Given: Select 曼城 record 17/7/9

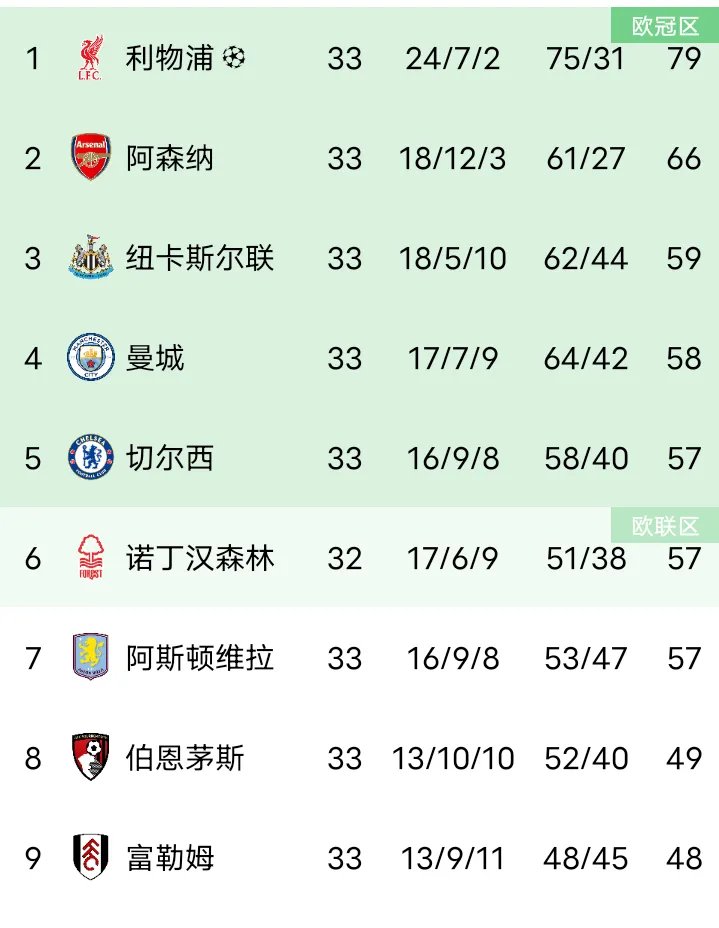Looking at the screenshot, I should click(453, 359).
